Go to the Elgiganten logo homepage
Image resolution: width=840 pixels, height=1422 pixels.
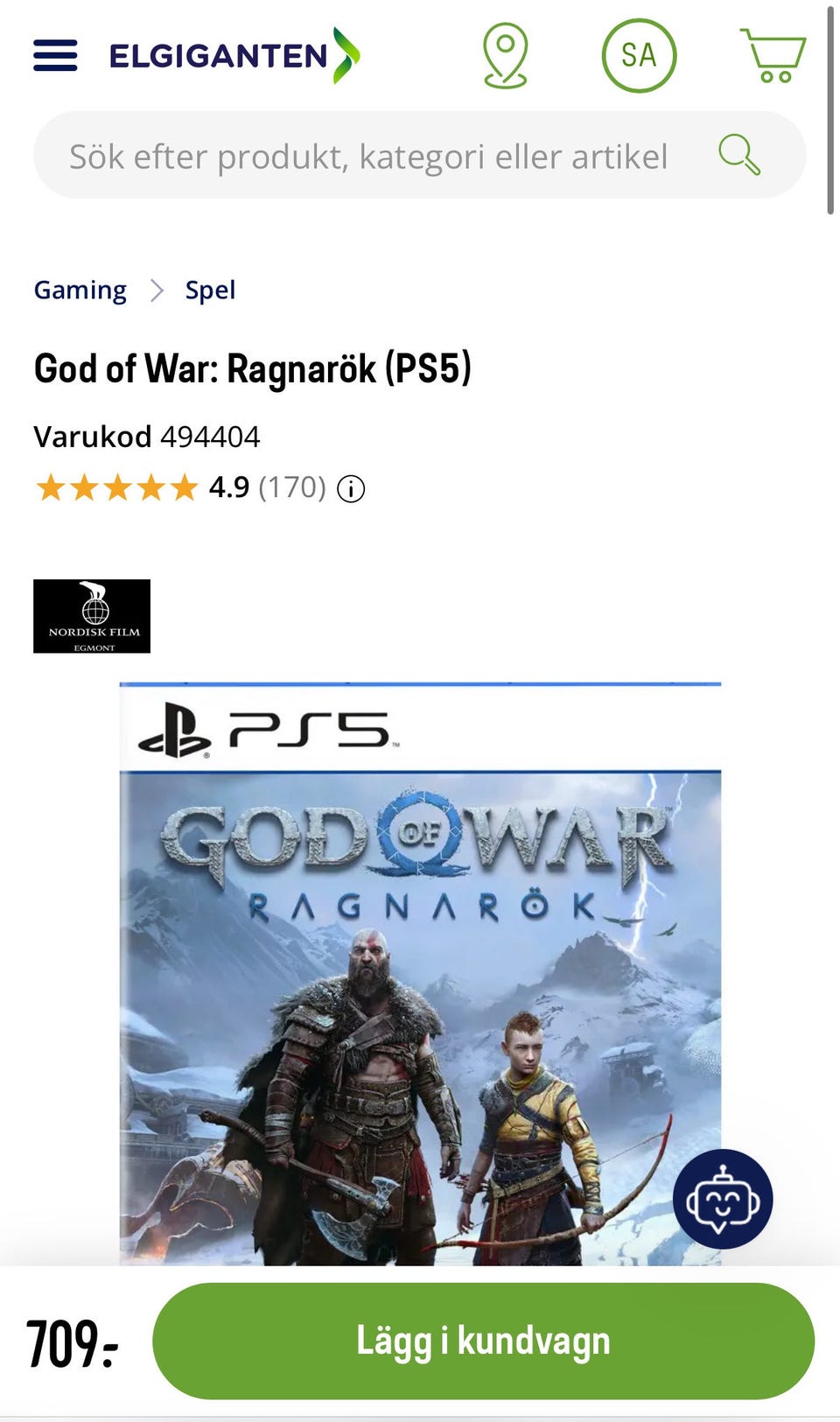pos(234,55)
